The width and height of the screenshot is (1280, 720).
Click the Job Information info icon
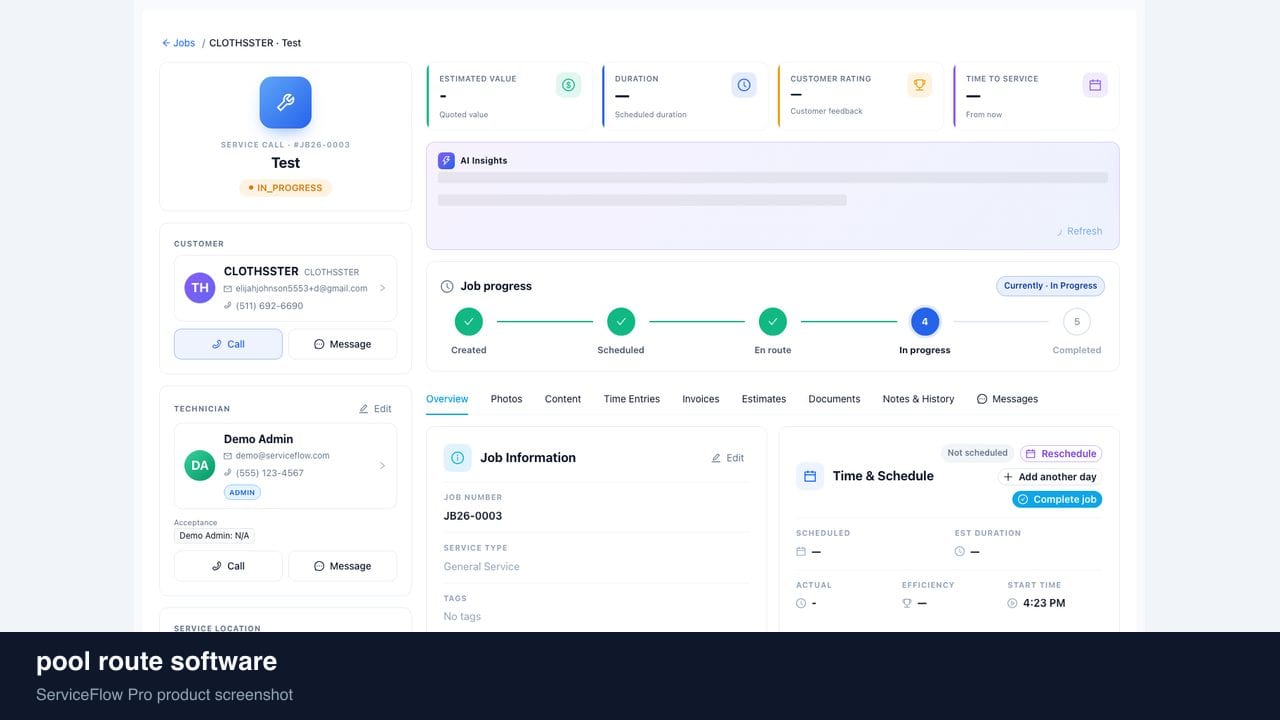pos(458,458)
